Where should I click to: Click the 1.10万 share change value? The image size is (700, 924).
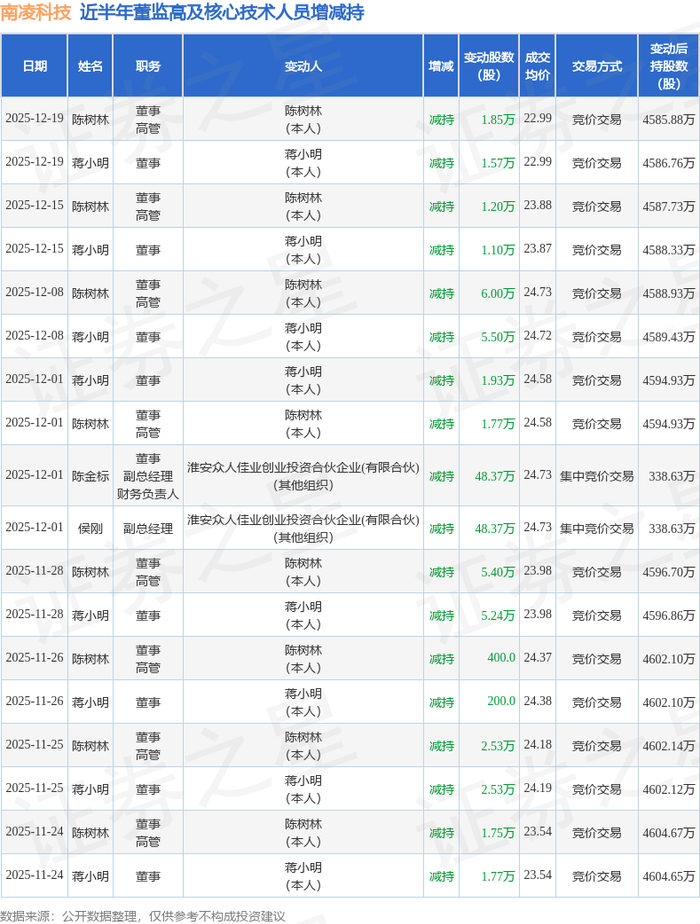click(x=498, y=250)
